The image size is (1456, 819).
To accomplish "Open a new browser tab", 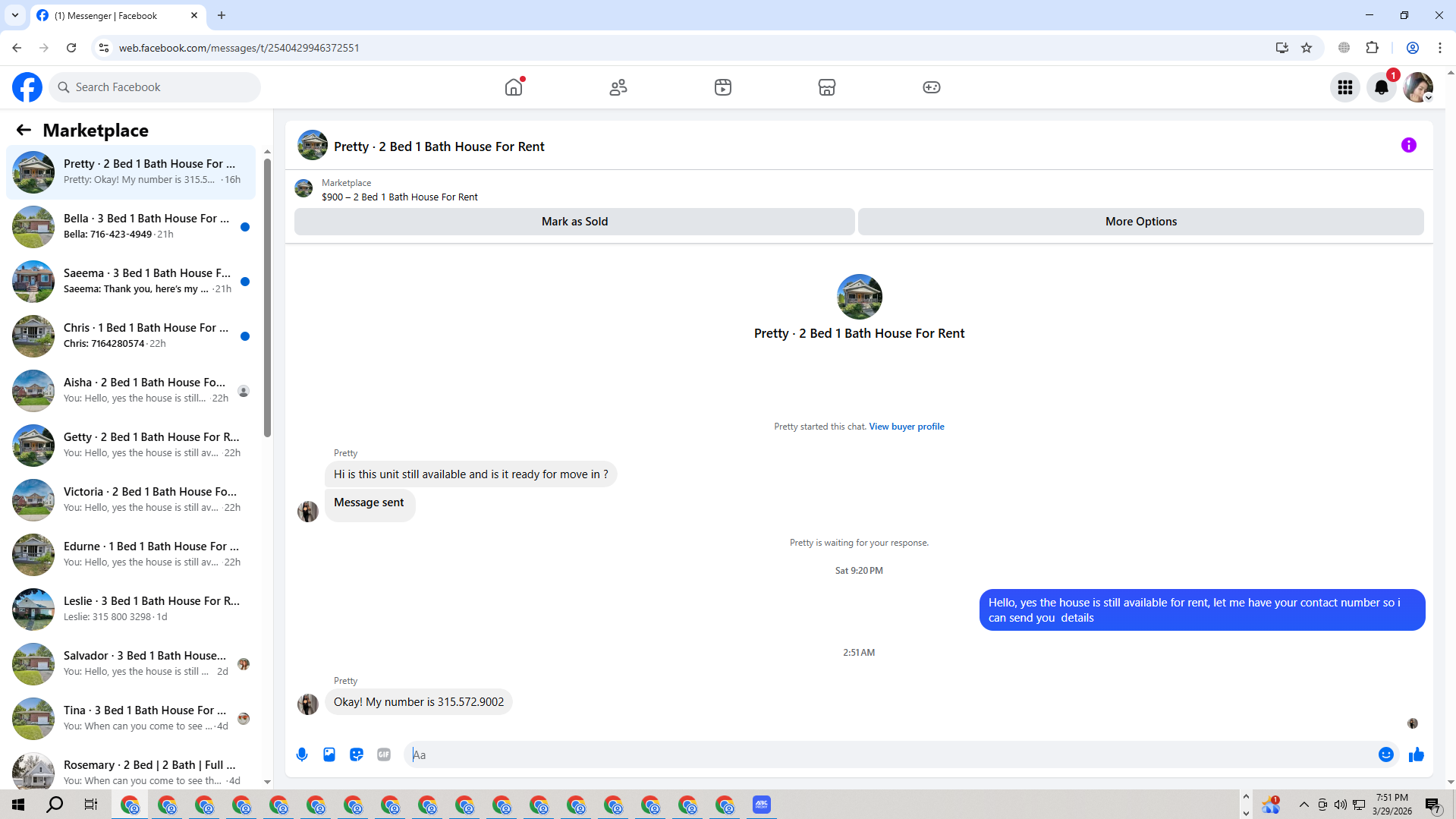I will [x=222, y=15].
